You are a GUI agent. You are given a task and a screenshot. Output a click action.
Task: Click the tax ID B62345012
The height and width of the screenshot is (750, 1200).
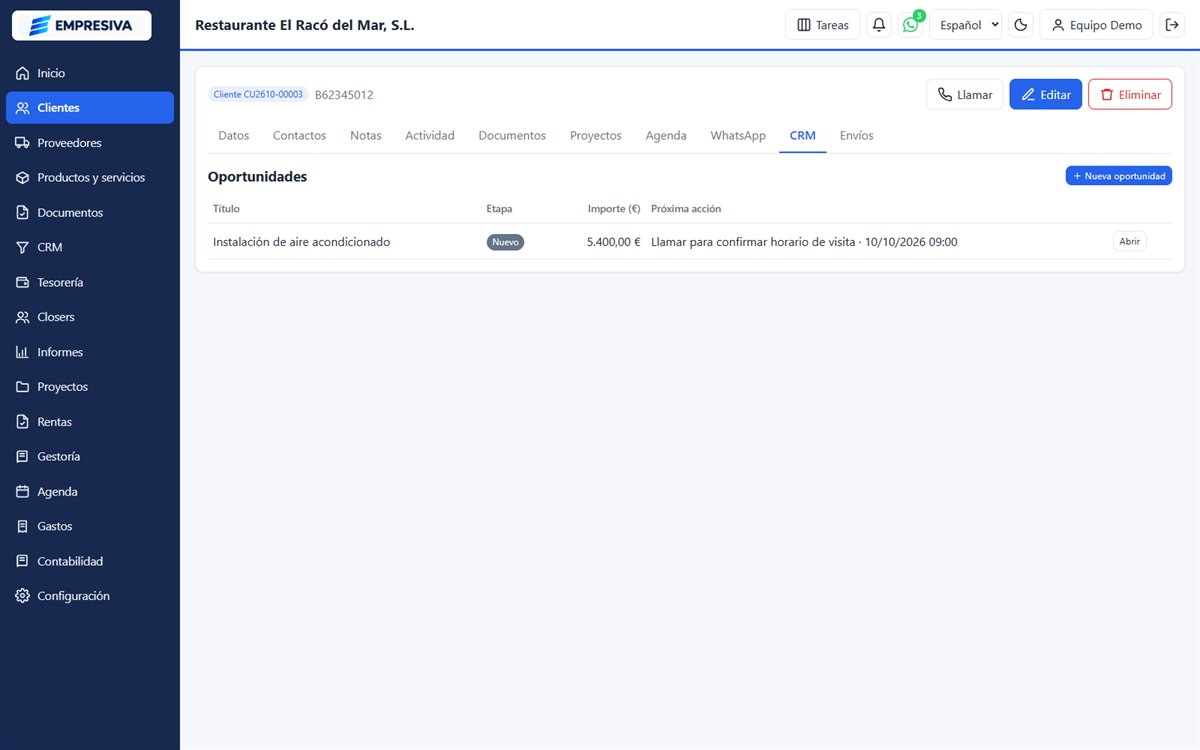tap(344, 95)
